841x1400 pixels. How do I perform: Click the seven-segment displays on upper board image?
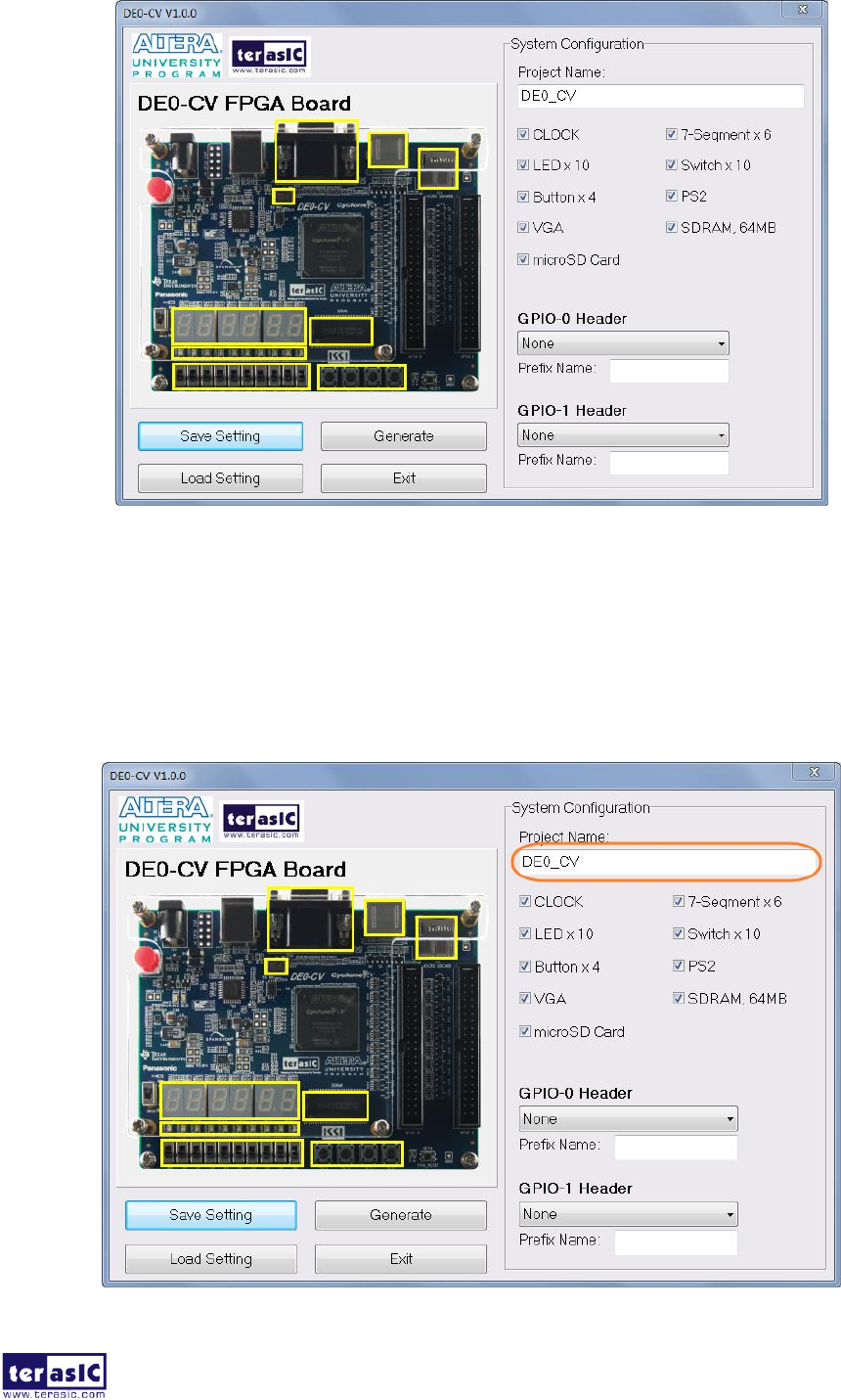pos(240,326)
